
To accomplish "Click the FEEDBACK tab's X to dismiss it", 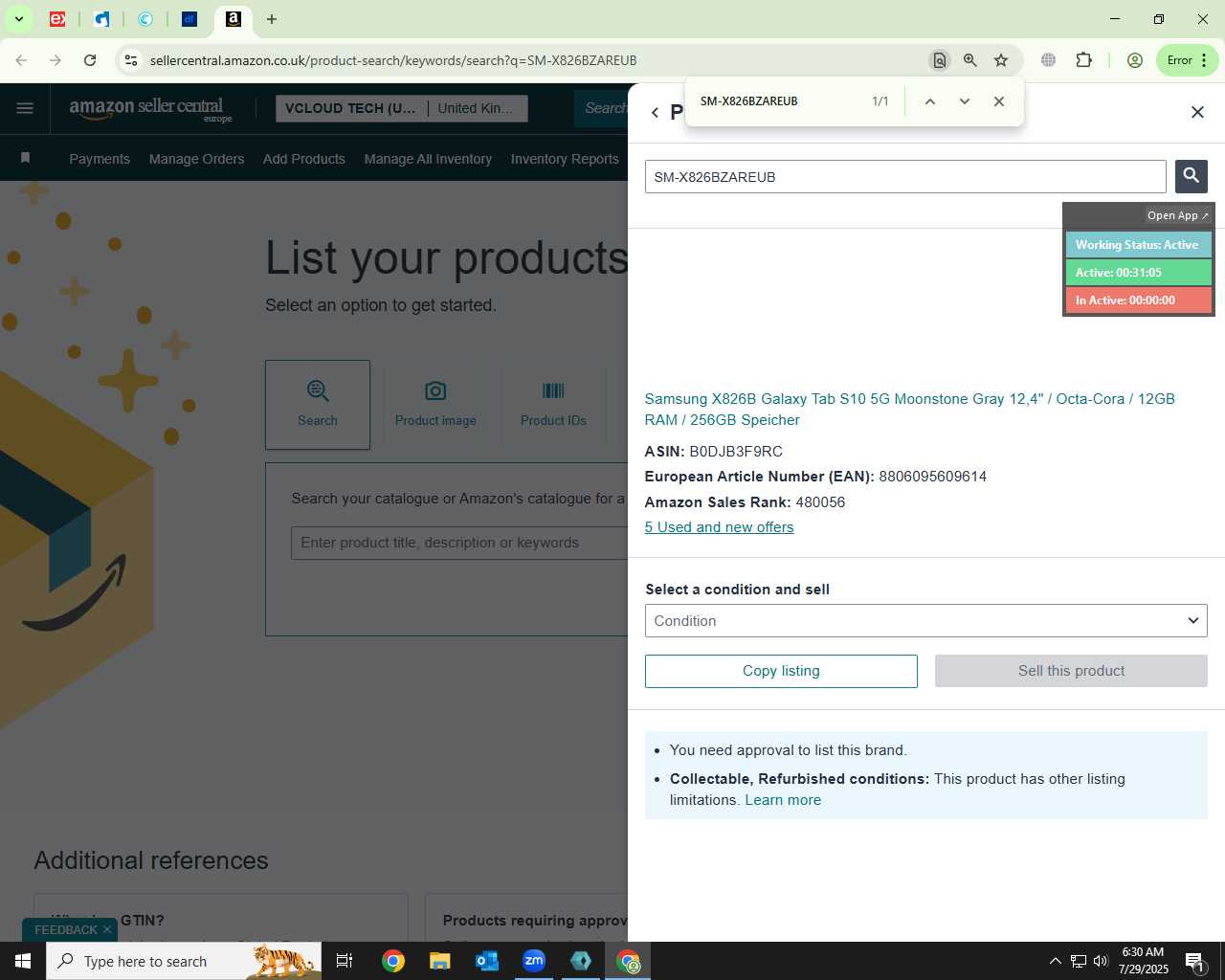I will [107, 929].
